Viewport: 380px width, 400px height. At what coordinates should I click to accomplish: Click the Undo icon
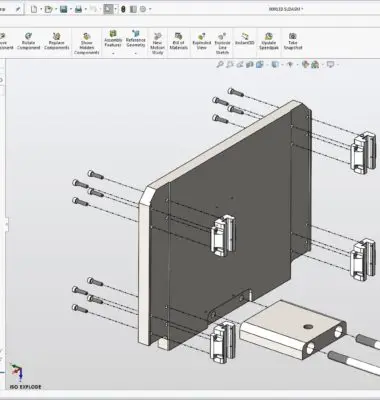tap(93, 9)
